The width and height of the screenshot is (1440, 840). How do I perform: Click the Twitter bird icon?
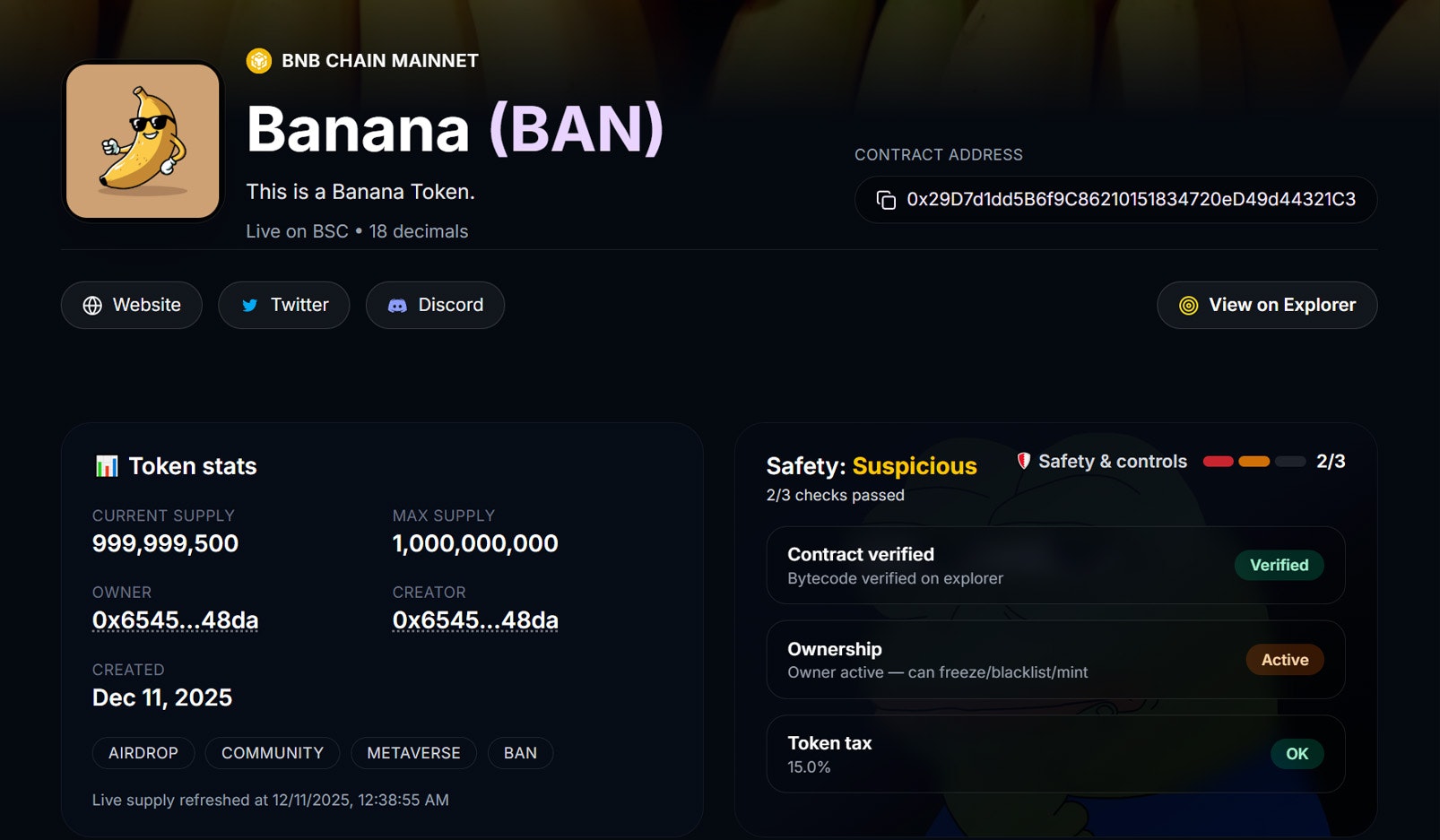[x=250, y=306]
